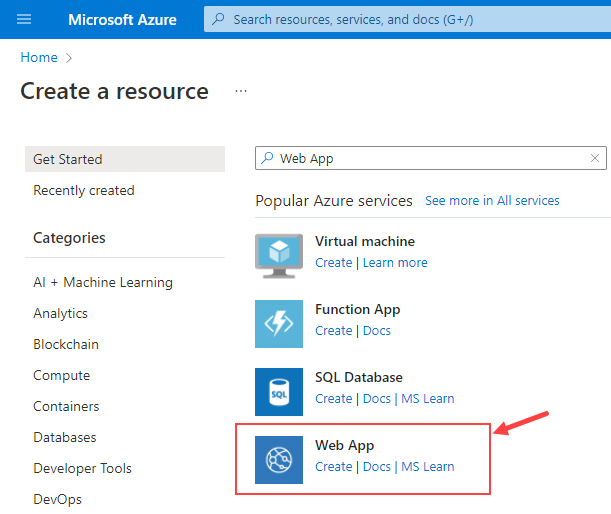Screen dimensions: 611x514
Task: Click the search icon in marketplace field
Action: click(x=267, y=158)
